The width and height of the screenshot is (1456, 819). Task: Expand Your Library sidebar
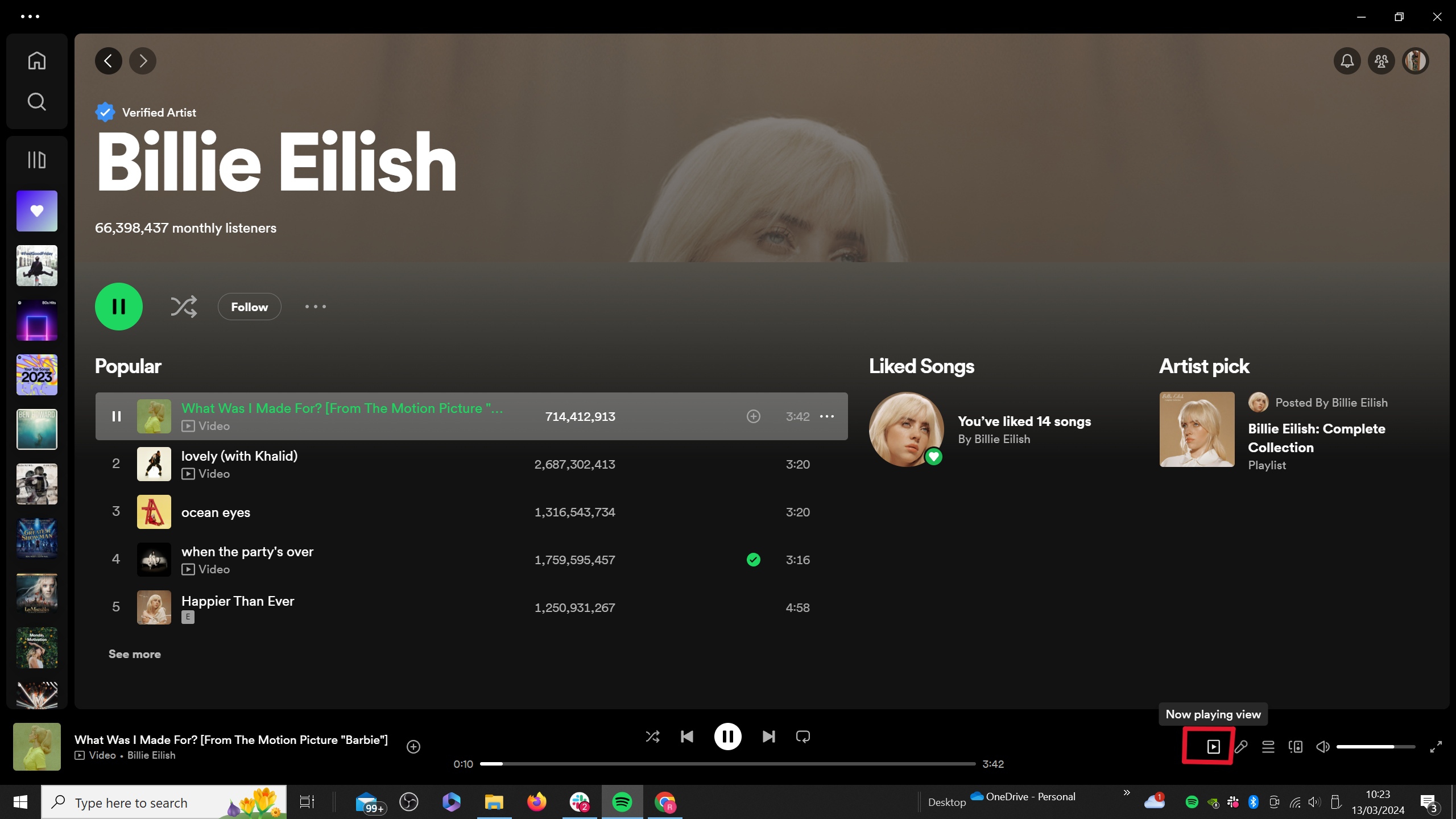37,160
